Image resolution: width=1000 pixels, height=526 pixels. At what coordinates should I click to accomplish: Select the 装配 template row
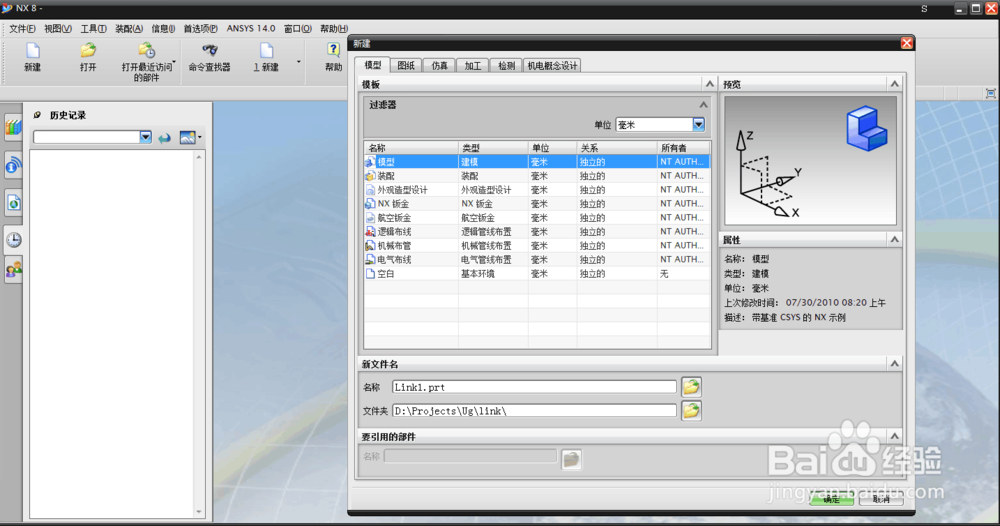click(x=536, y=176)
